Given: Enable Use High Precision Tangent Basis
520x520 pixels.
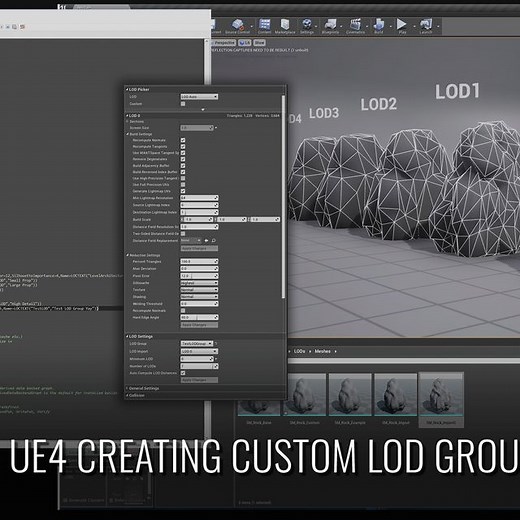Looking at the screenshot, I should (183, 178).
